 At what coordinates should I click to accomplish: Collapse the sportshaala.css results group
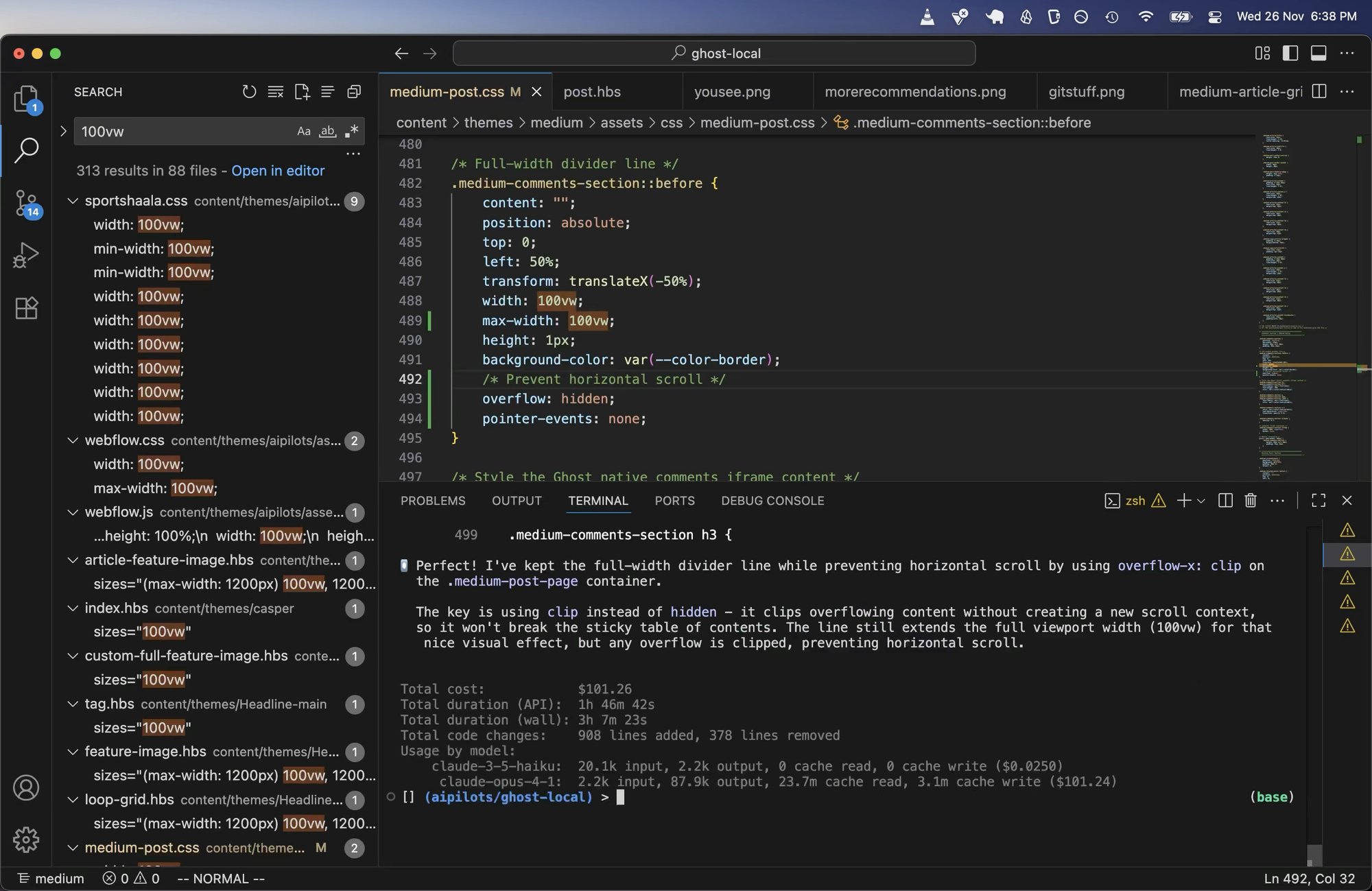tap(73, 201)
